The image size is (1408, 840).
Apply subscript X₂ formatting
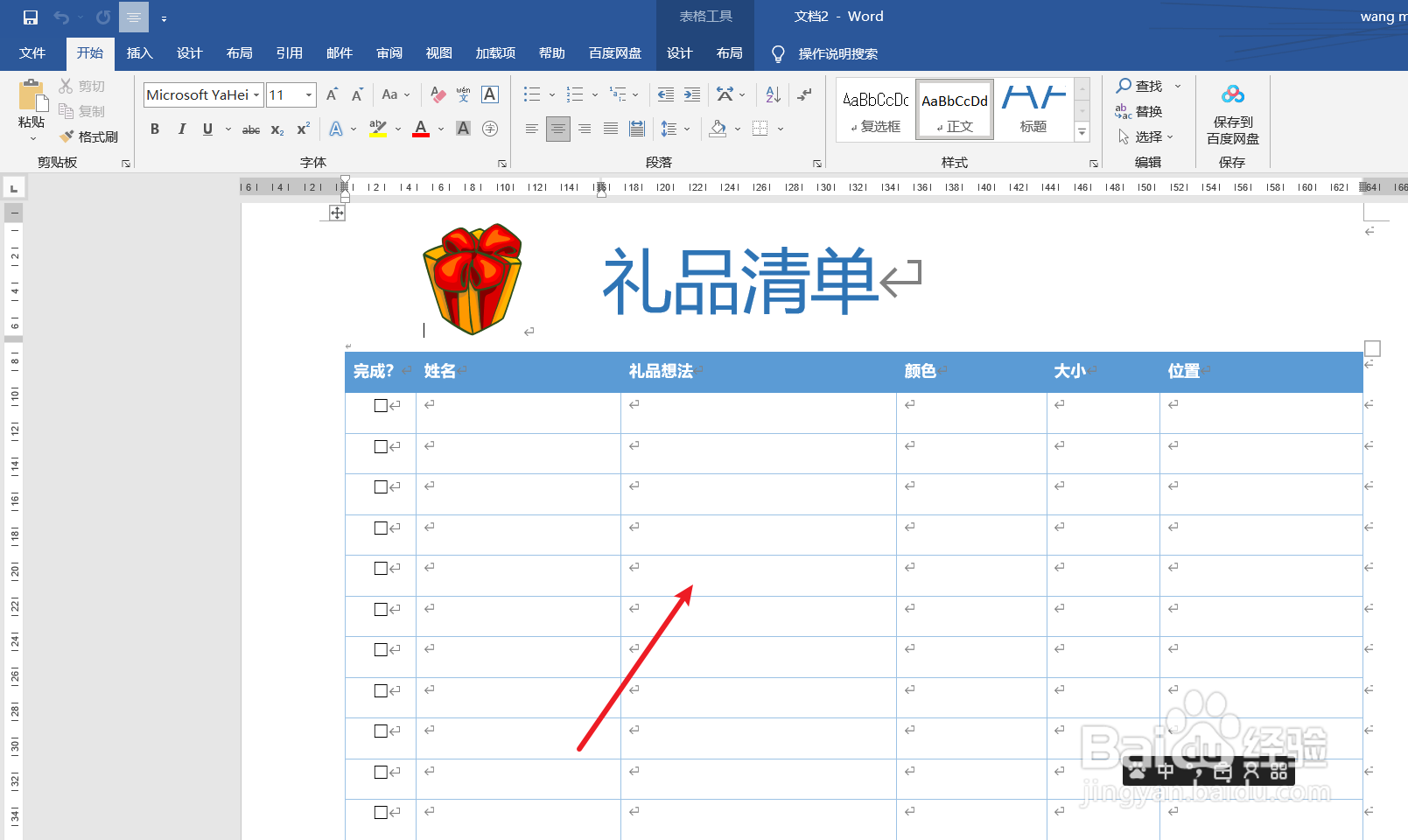277,129
